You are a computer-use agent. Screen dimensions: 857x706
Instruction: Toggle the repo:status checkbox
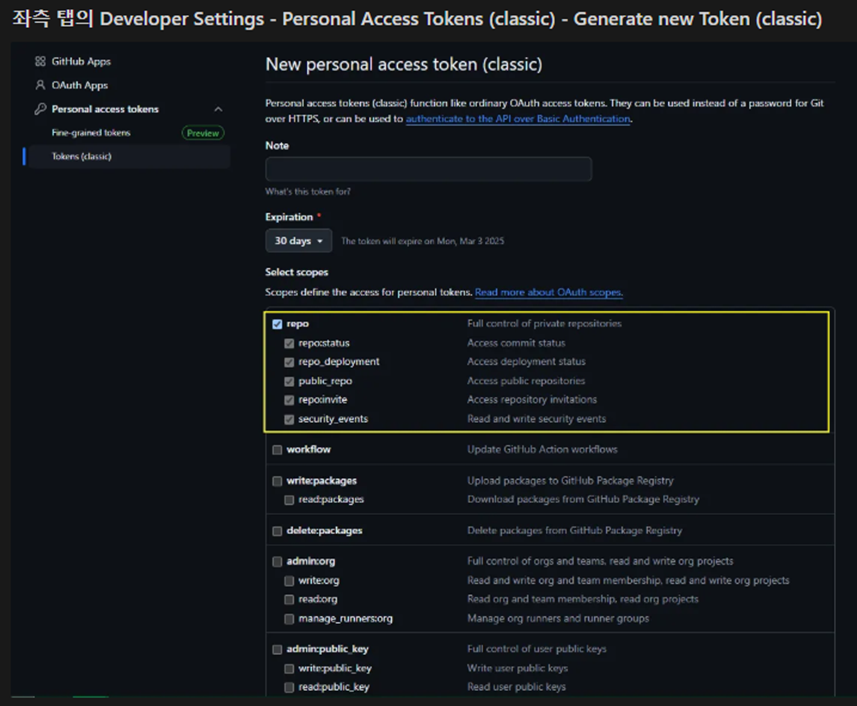click(x=289, y=343)
